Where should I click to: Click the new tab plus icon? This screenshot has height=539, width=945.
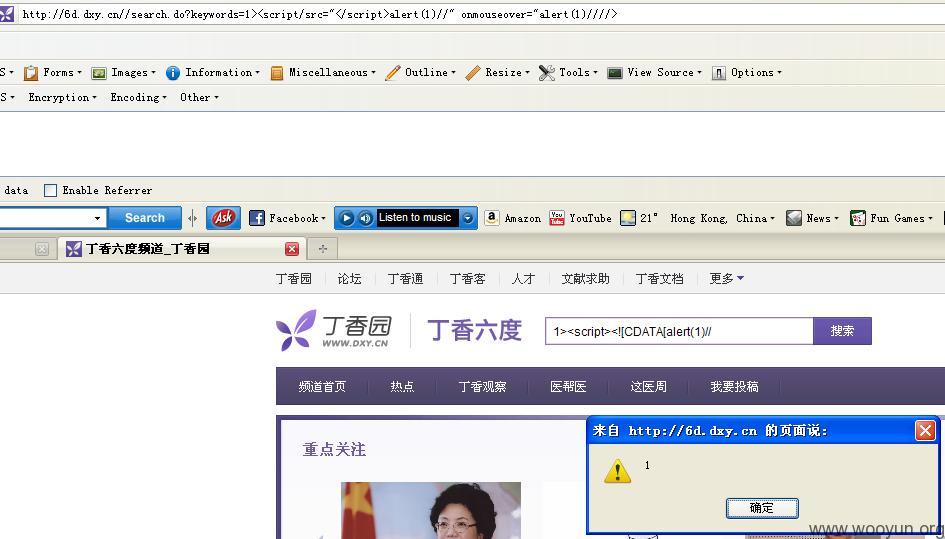coord(322,248)
